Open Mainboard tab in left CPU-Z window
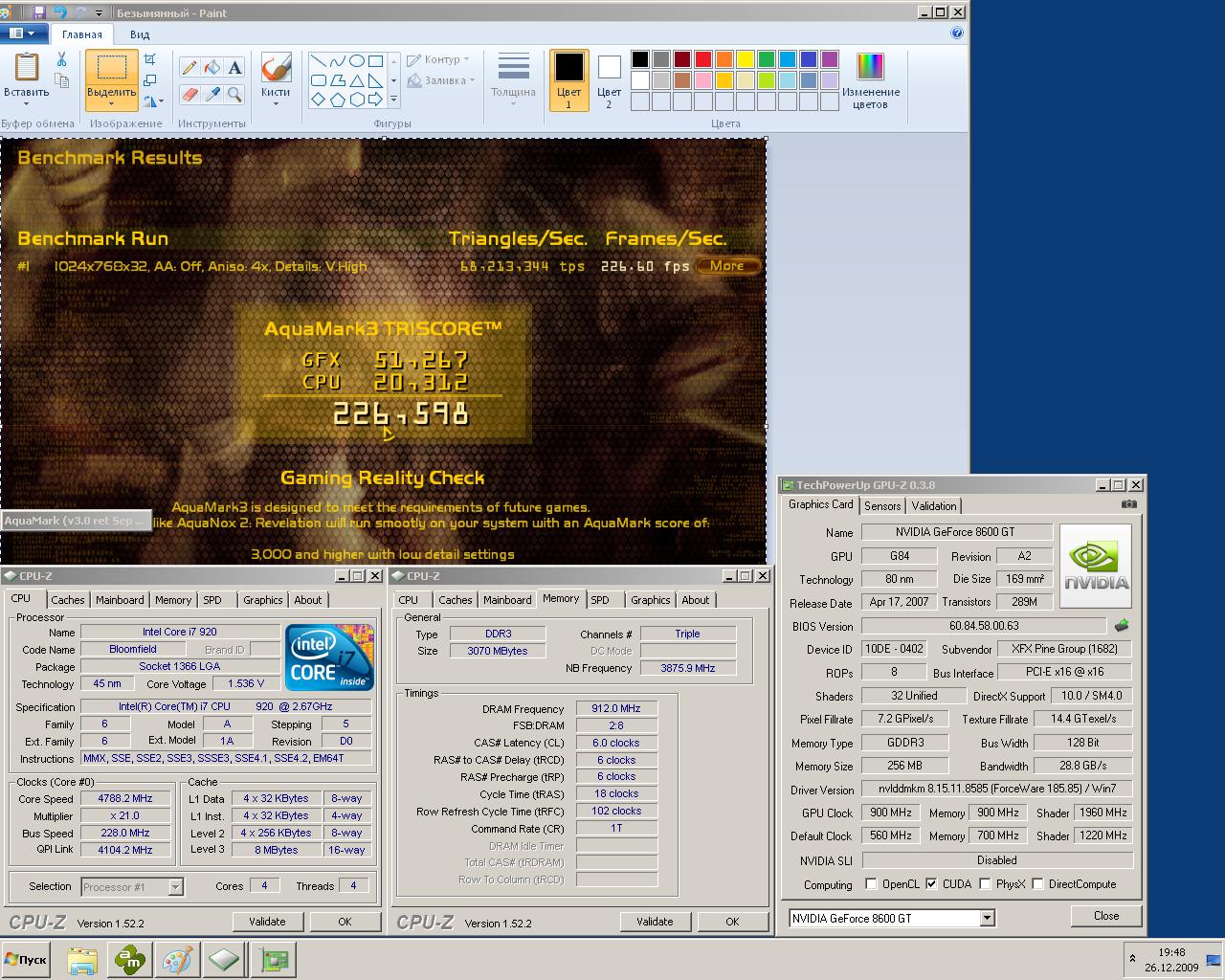The height and width of the screenshot is (980, 1225). (x=120, y=600)
